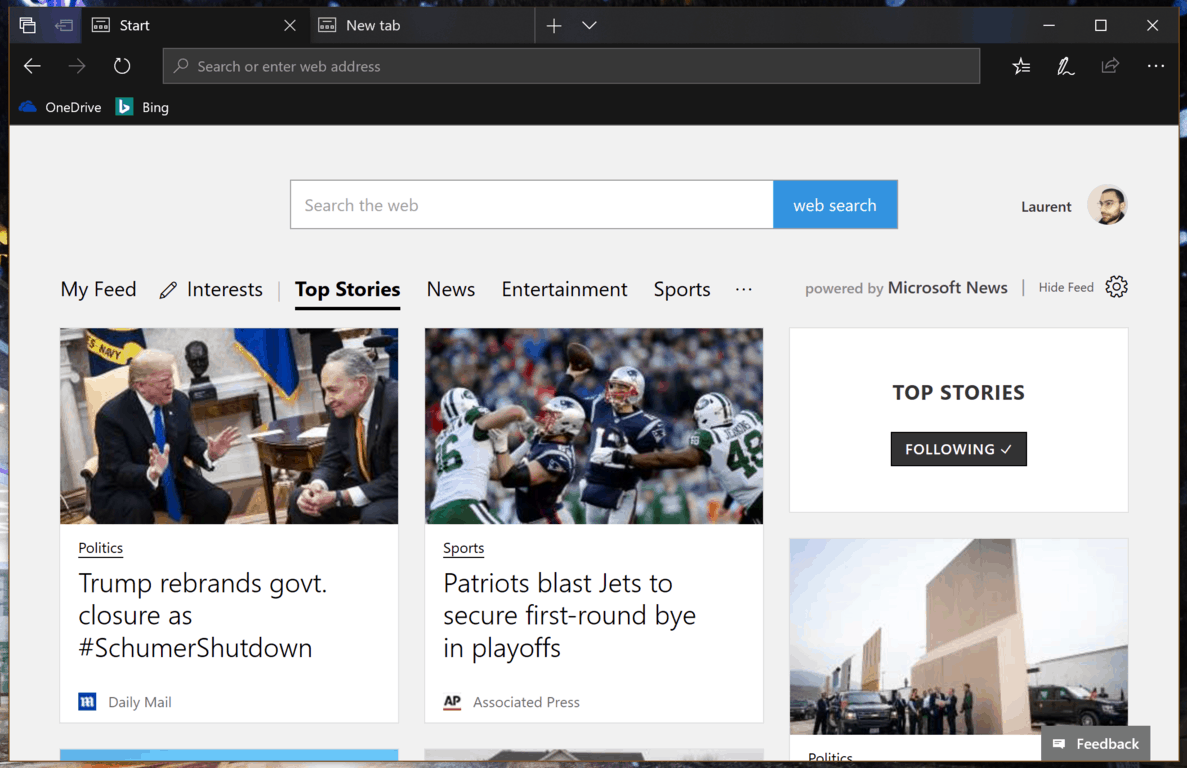Open the Patriots Jets game photo
The image size is (1187, 768).
click(x=594, y=426)
